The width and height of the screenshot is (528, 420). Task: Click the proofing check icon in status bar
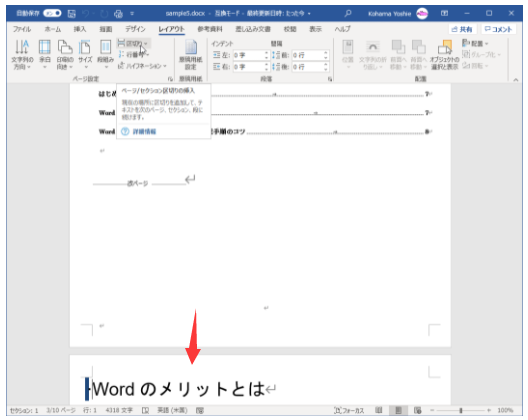(x=145, y=411)
